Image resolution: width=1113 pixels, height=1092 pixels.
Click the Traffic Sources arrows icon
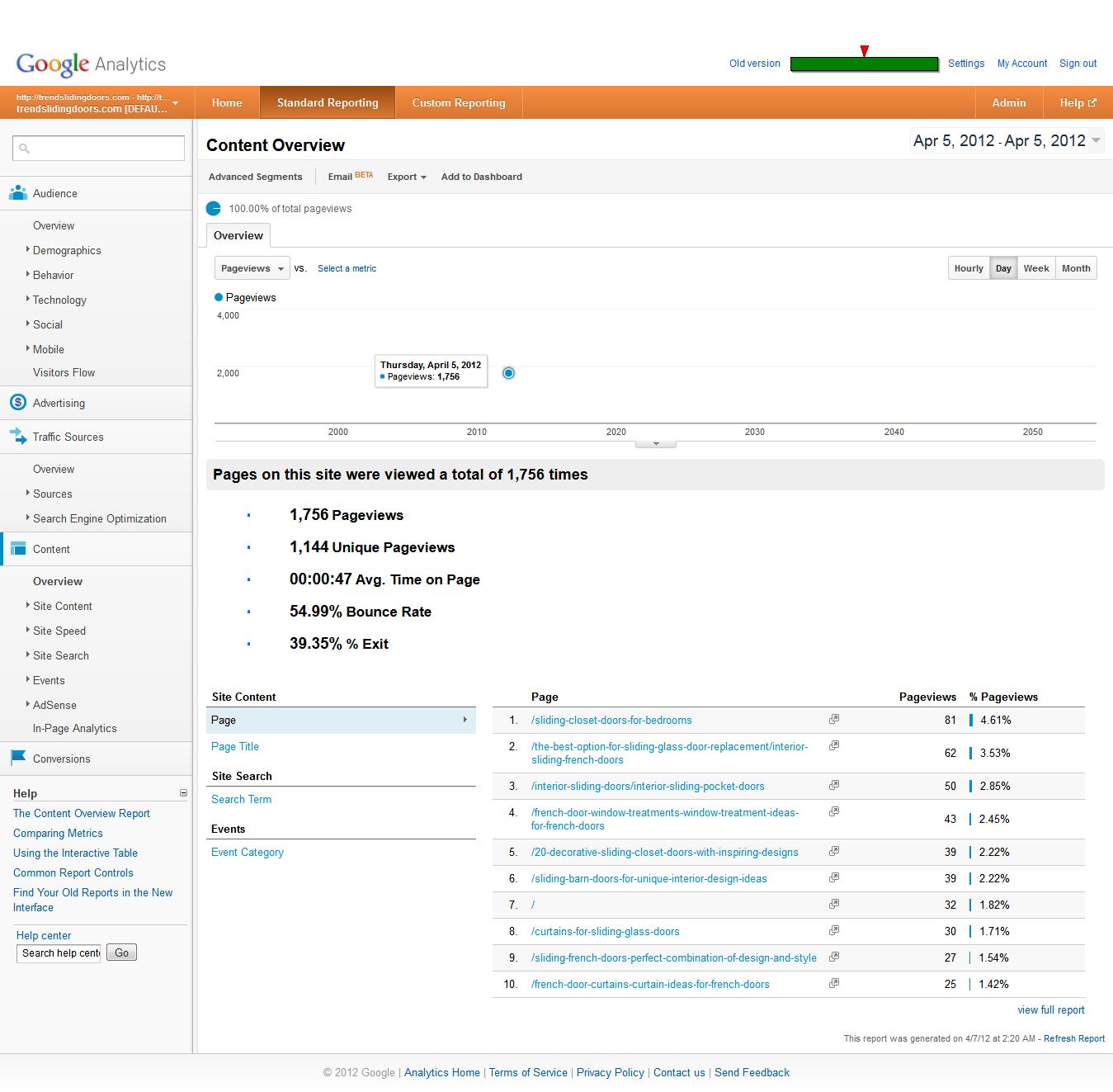pyautogui.click(x=17, y=437)
